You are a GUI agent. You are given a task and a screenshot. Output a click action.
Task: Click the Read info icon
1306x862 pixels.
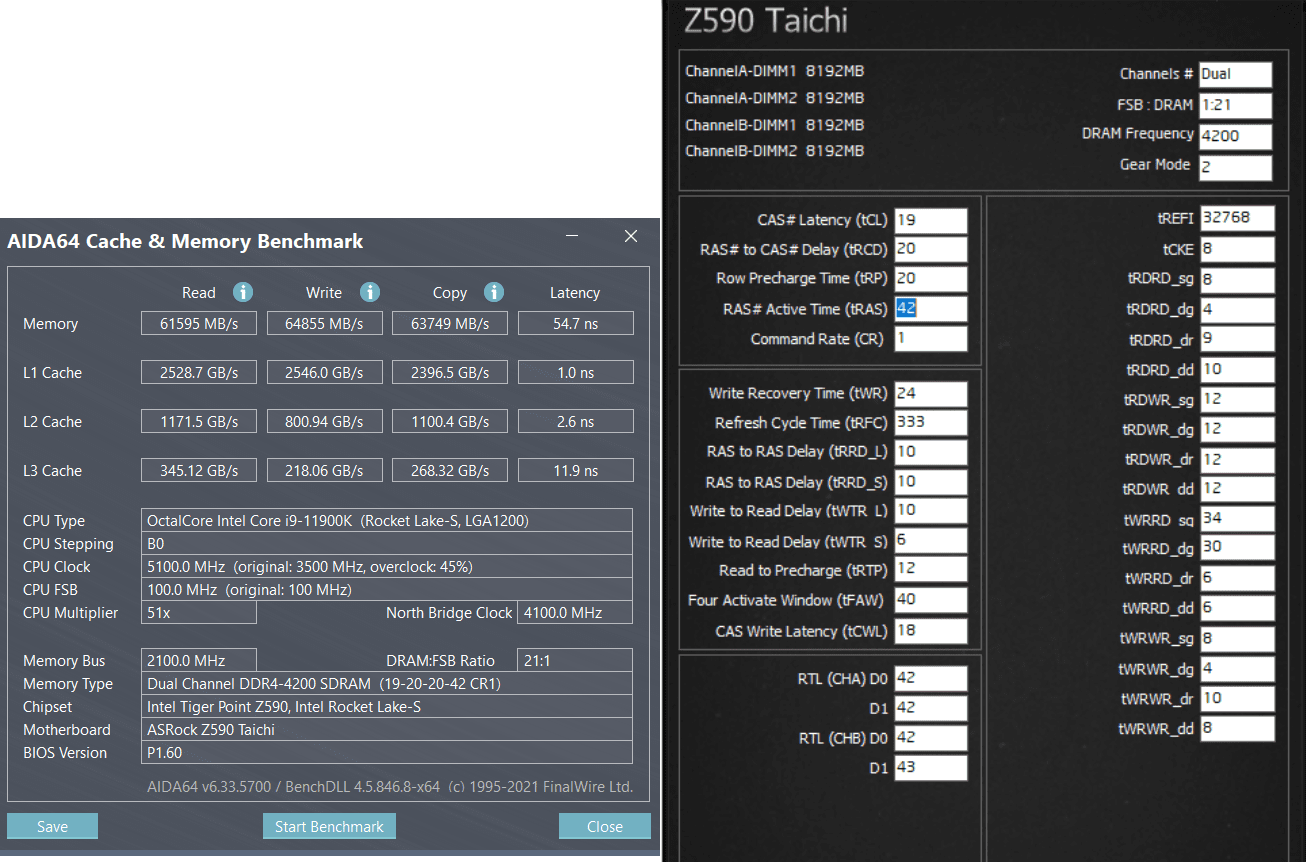pos(243,292)
